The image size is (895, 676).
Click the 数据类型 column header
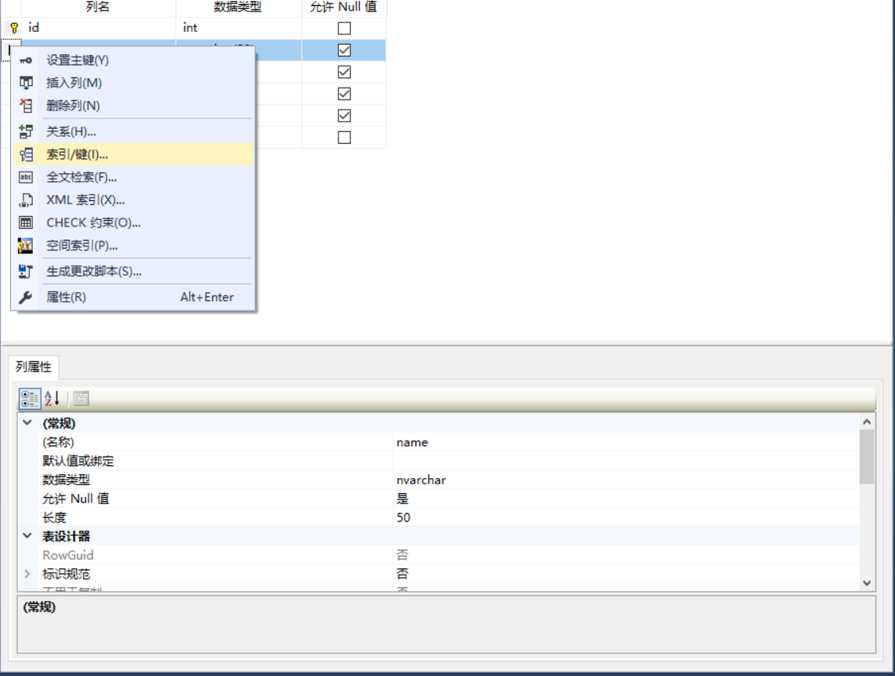239,7
